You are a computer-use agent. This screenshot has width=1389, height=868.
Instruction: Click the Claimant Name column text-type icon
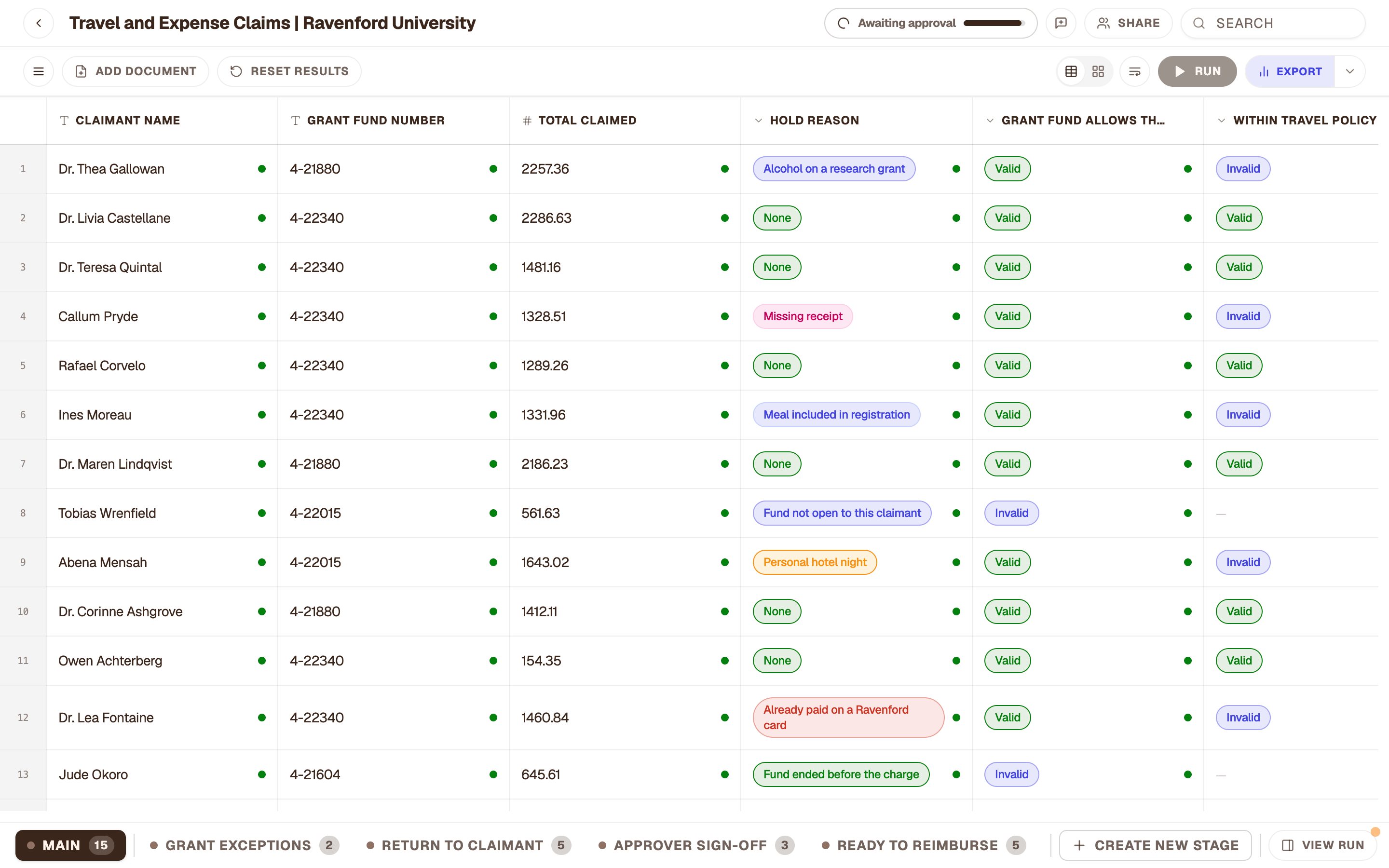(x=64, y=121)
